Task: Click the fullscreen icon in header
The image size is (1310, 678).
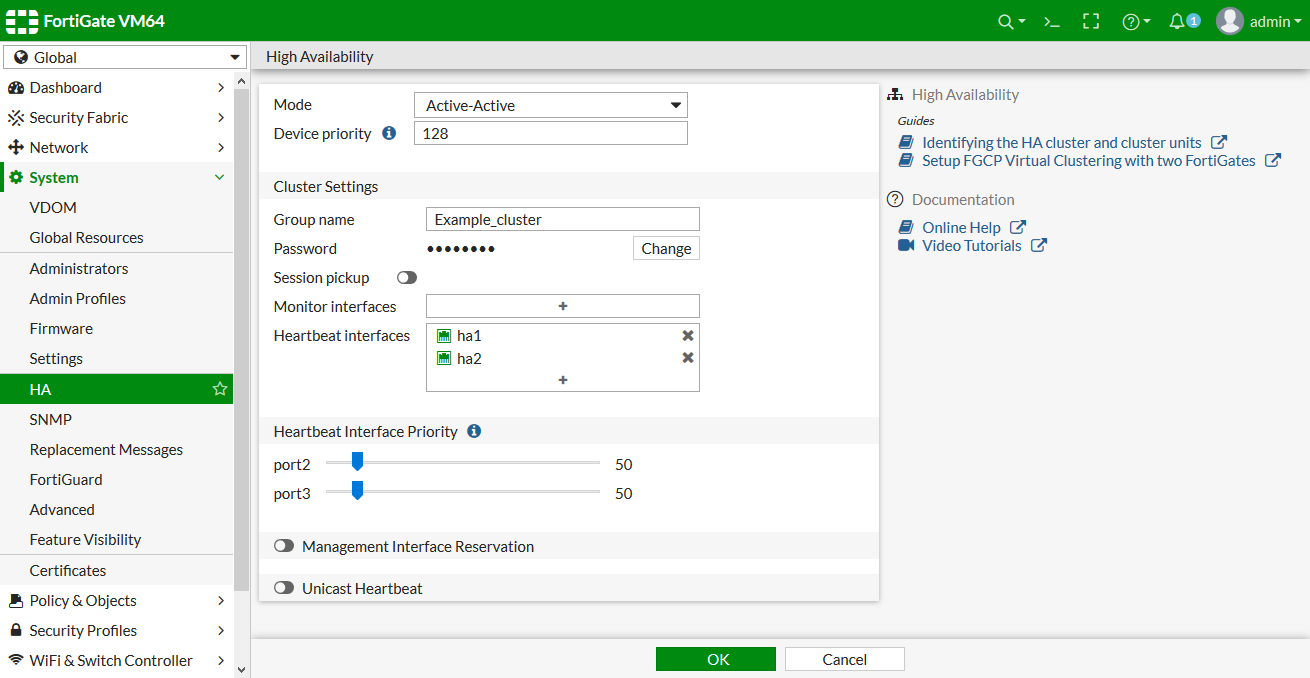Action: point(1091,21)
